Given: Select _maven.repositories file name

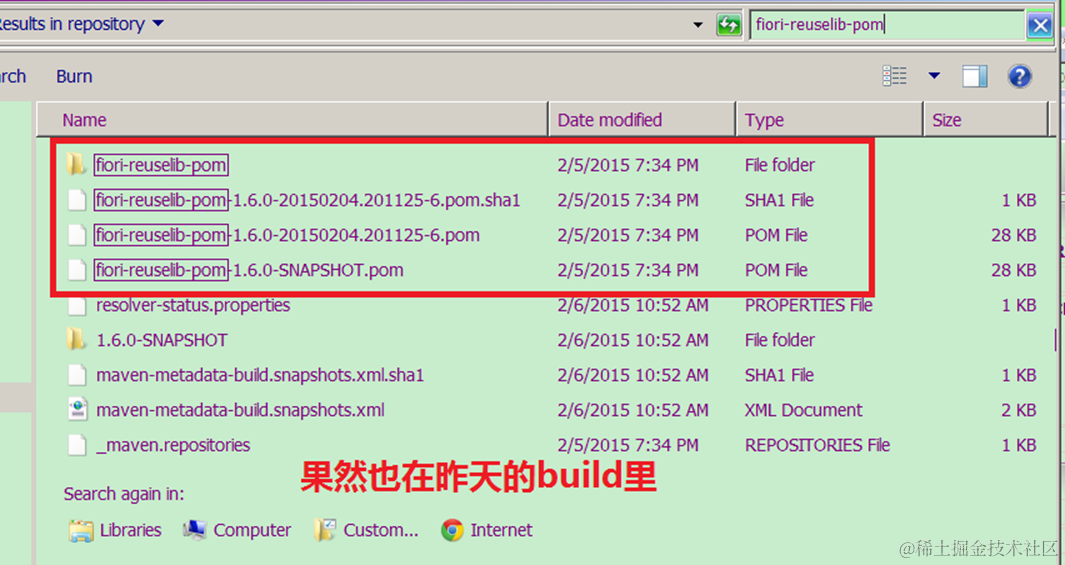Looking at the screenshot, I should point(173,445).
